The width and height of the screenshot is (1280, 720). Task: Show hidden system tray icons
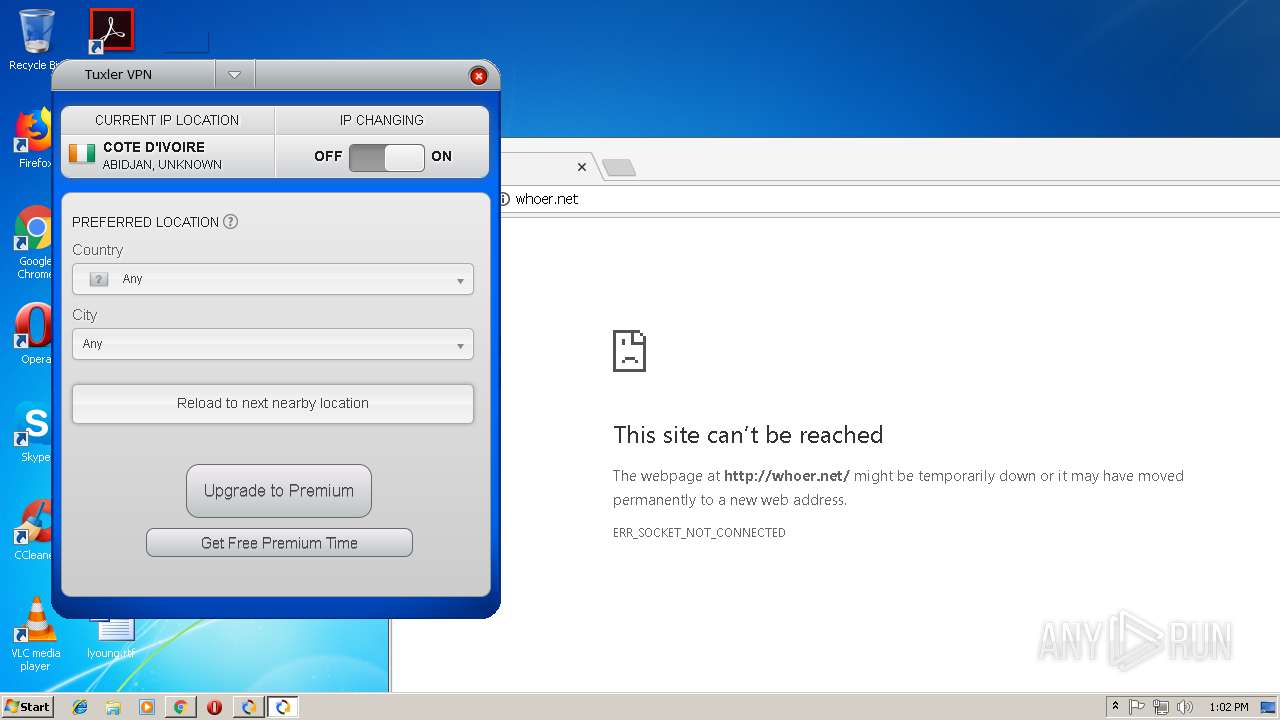[x=1115, y=707]
